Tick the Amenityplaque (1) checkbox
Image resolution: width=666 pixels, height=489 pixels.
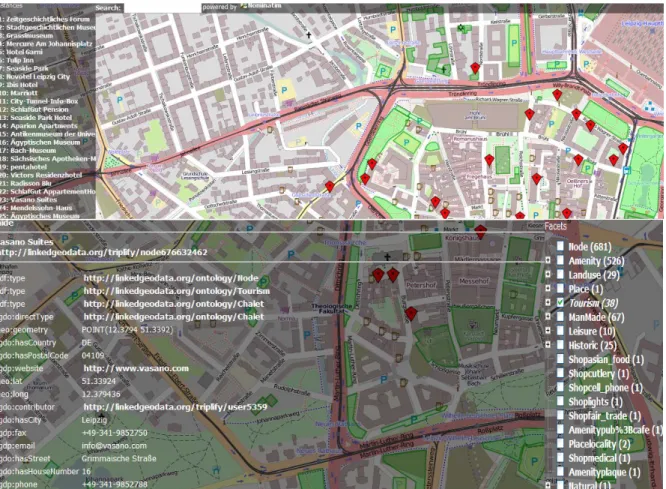click(x=560, y=472)
